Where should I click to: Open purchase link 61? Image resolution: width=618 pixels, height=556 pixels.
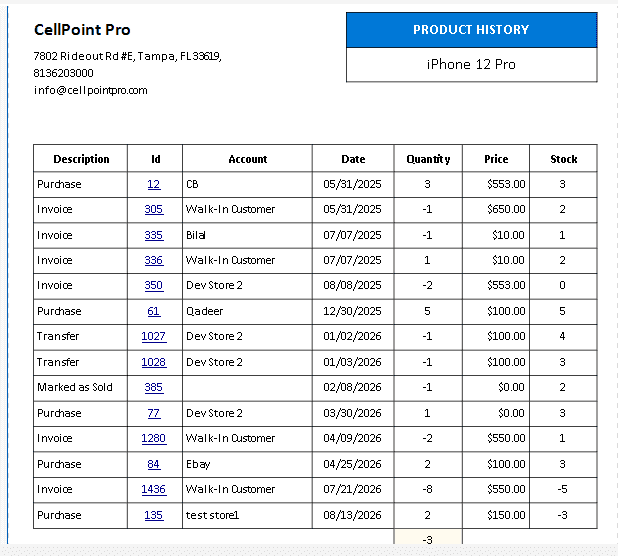pyautogui.click(x=154, y=311)
